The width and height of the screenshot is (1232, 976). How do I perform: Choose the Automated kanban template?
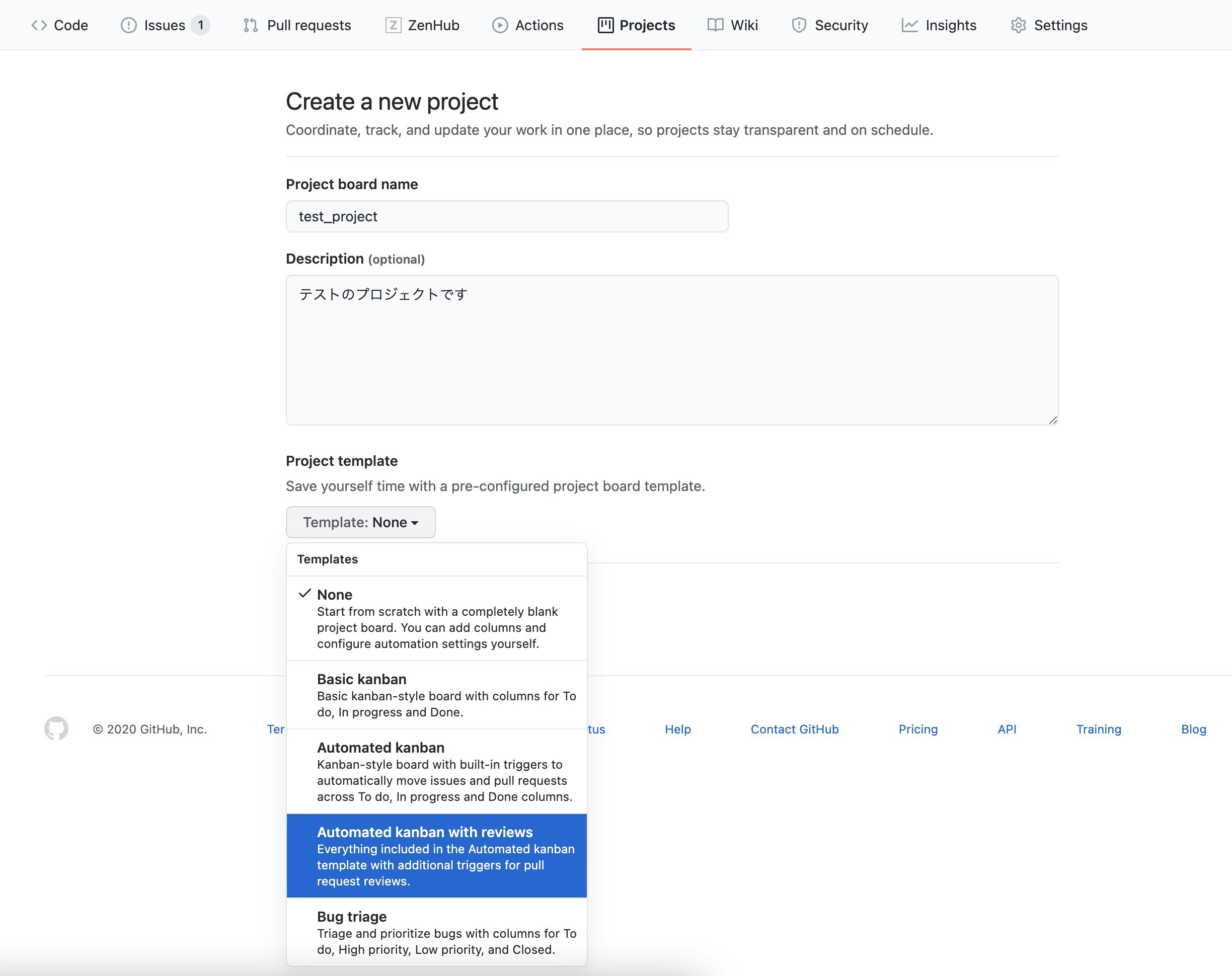(x=436, y=771)
